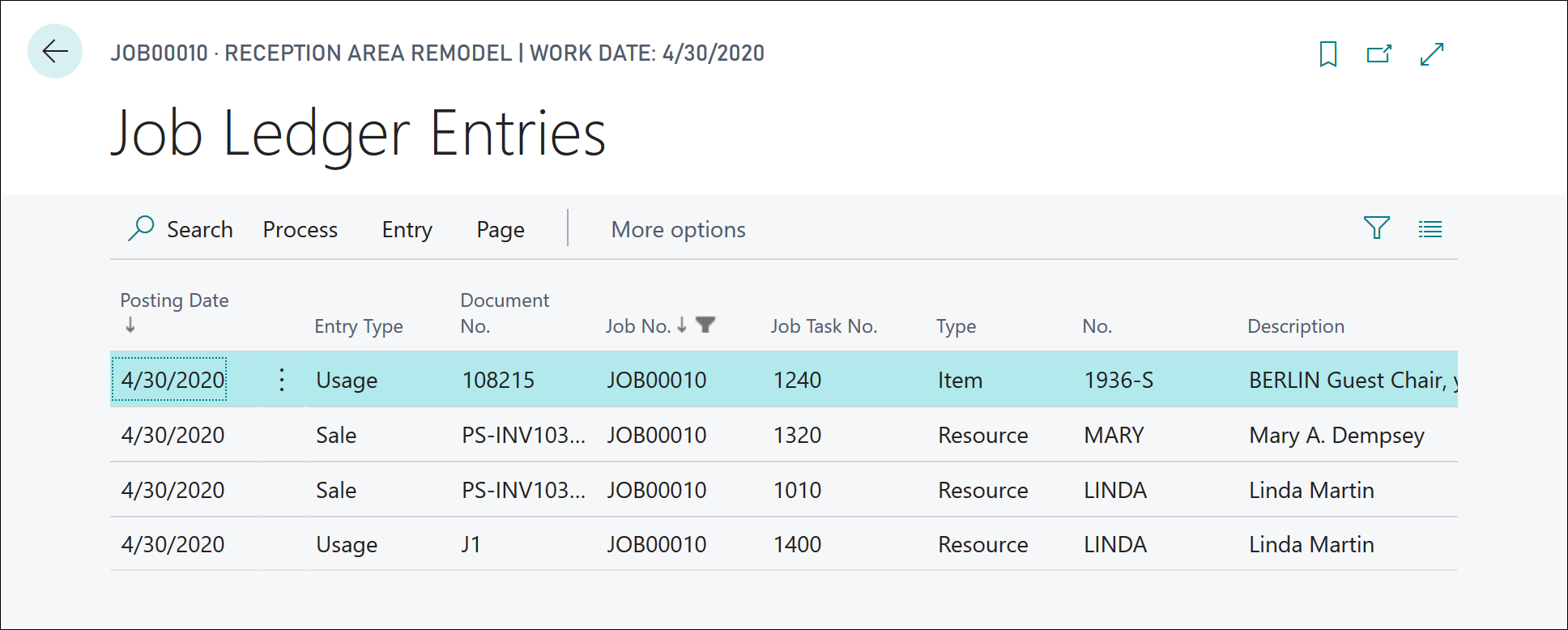Click document number J1
This screenshot has height=630, width=1568.
(471, 544)
